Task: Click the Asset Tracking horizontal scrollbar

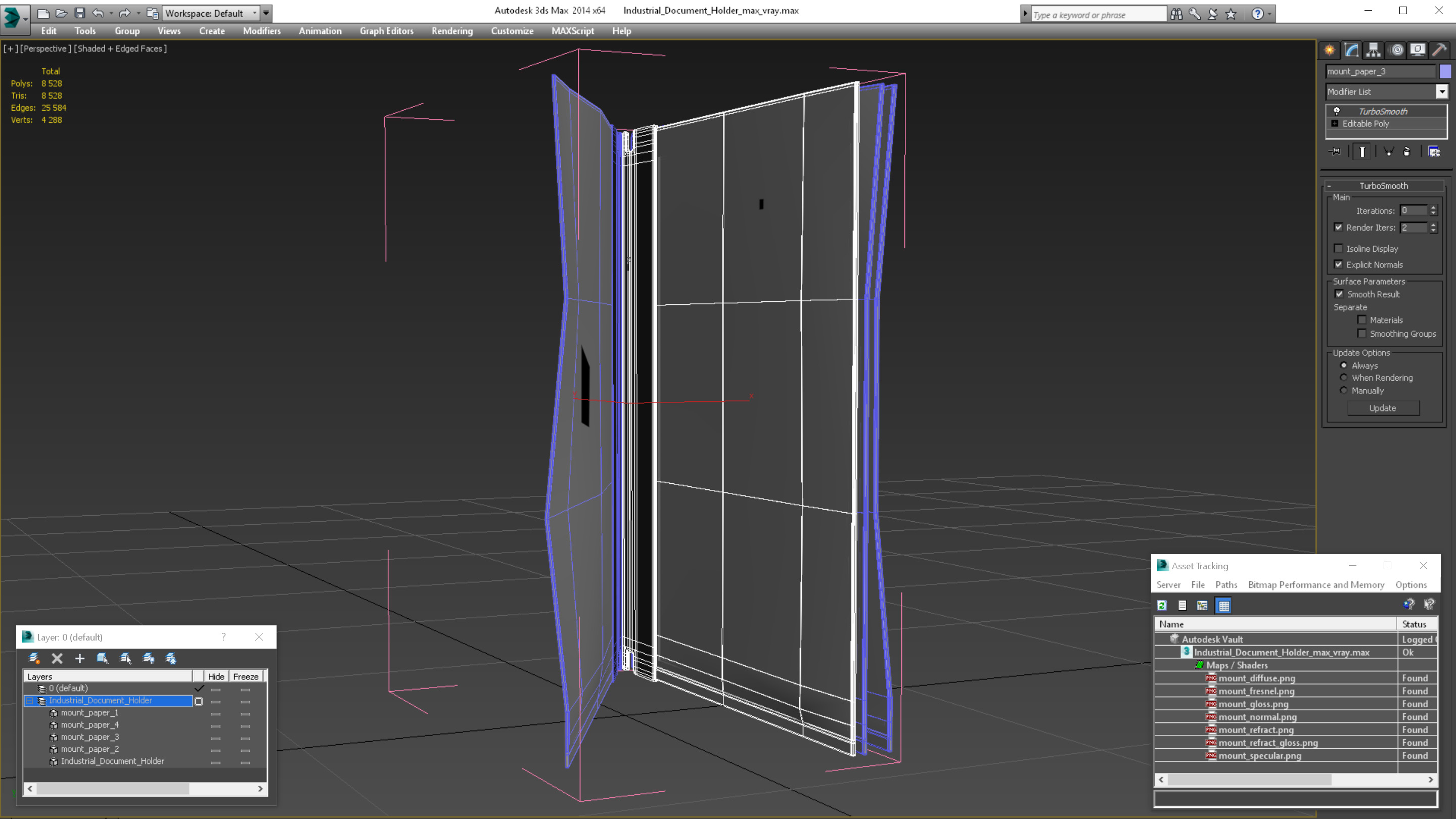Action: (x=1295, y=780)
